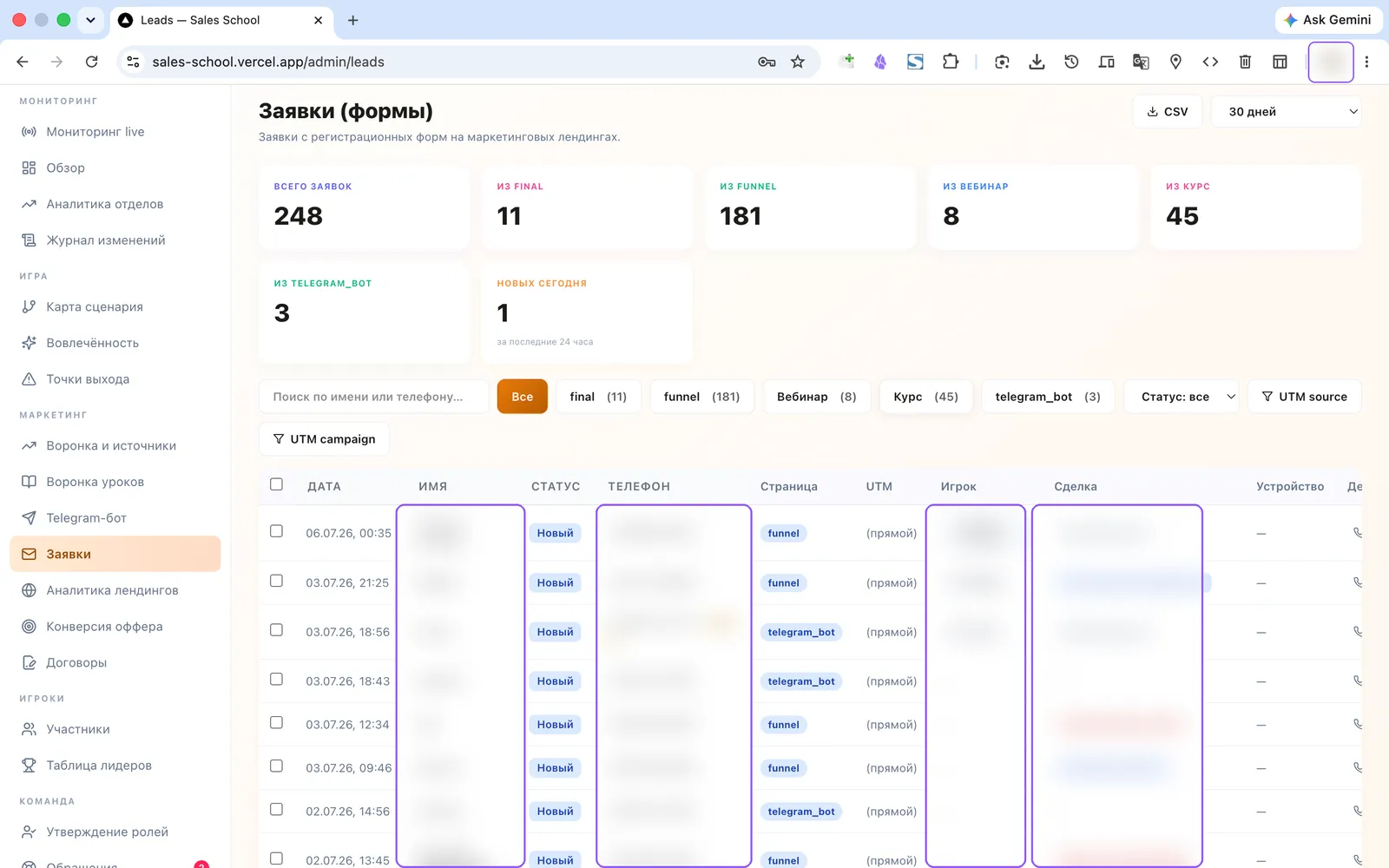
Task: Open UTM source filter
Action: [1305, 397]
